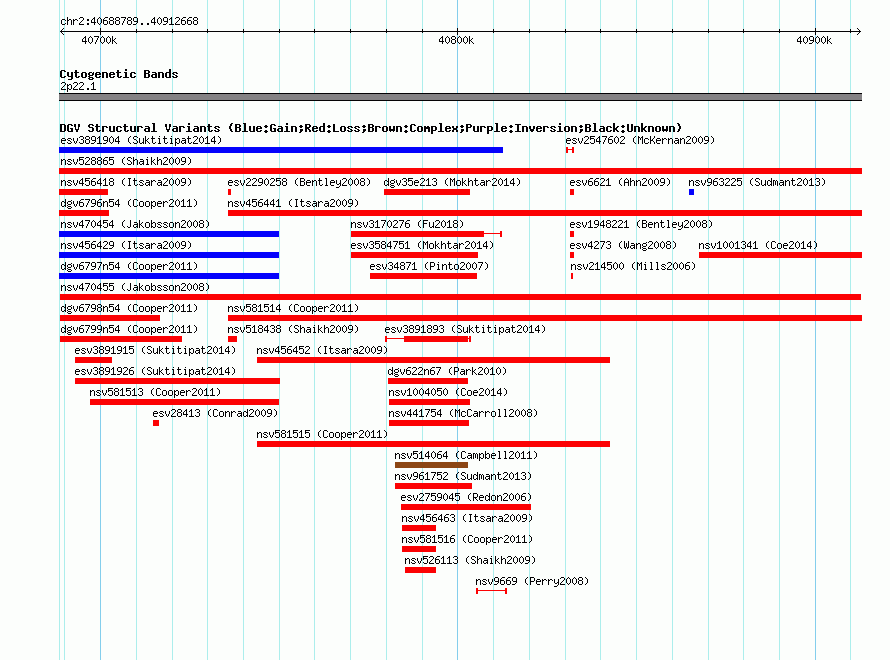
Task: Select dgv6796n54 (Cooper2011) label
Action: tap(129, 203)
